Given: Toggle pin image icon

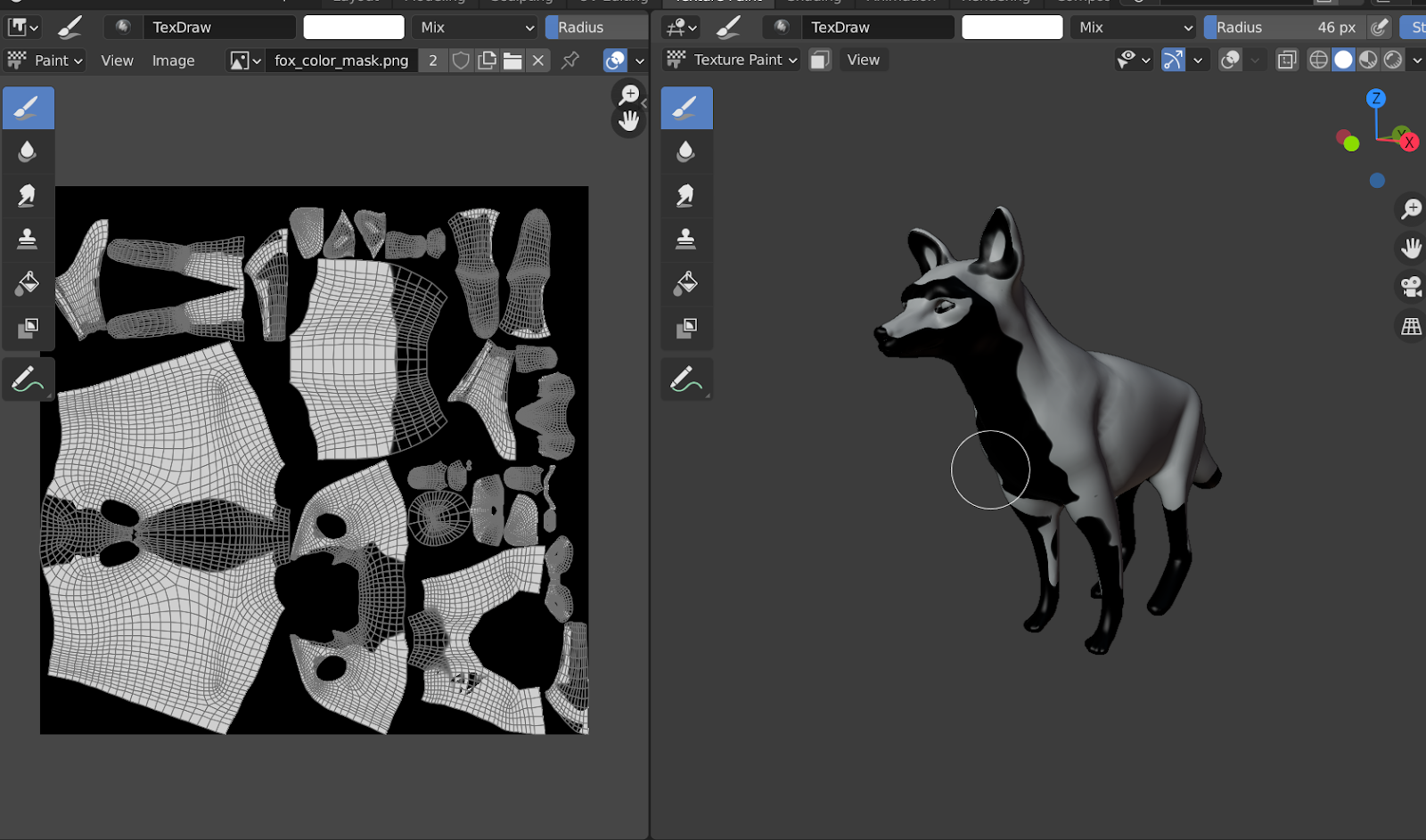Looking at the screenshot, I should (570, 61).
